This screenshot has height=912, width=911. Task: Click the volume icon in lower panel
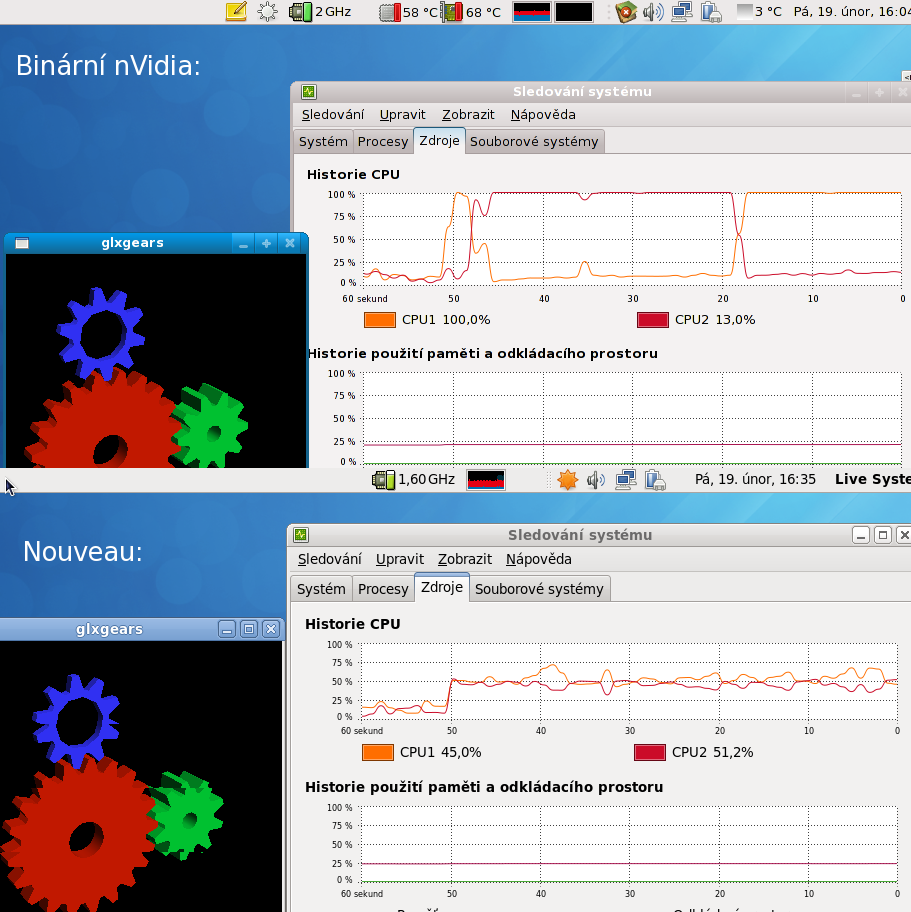596,480
